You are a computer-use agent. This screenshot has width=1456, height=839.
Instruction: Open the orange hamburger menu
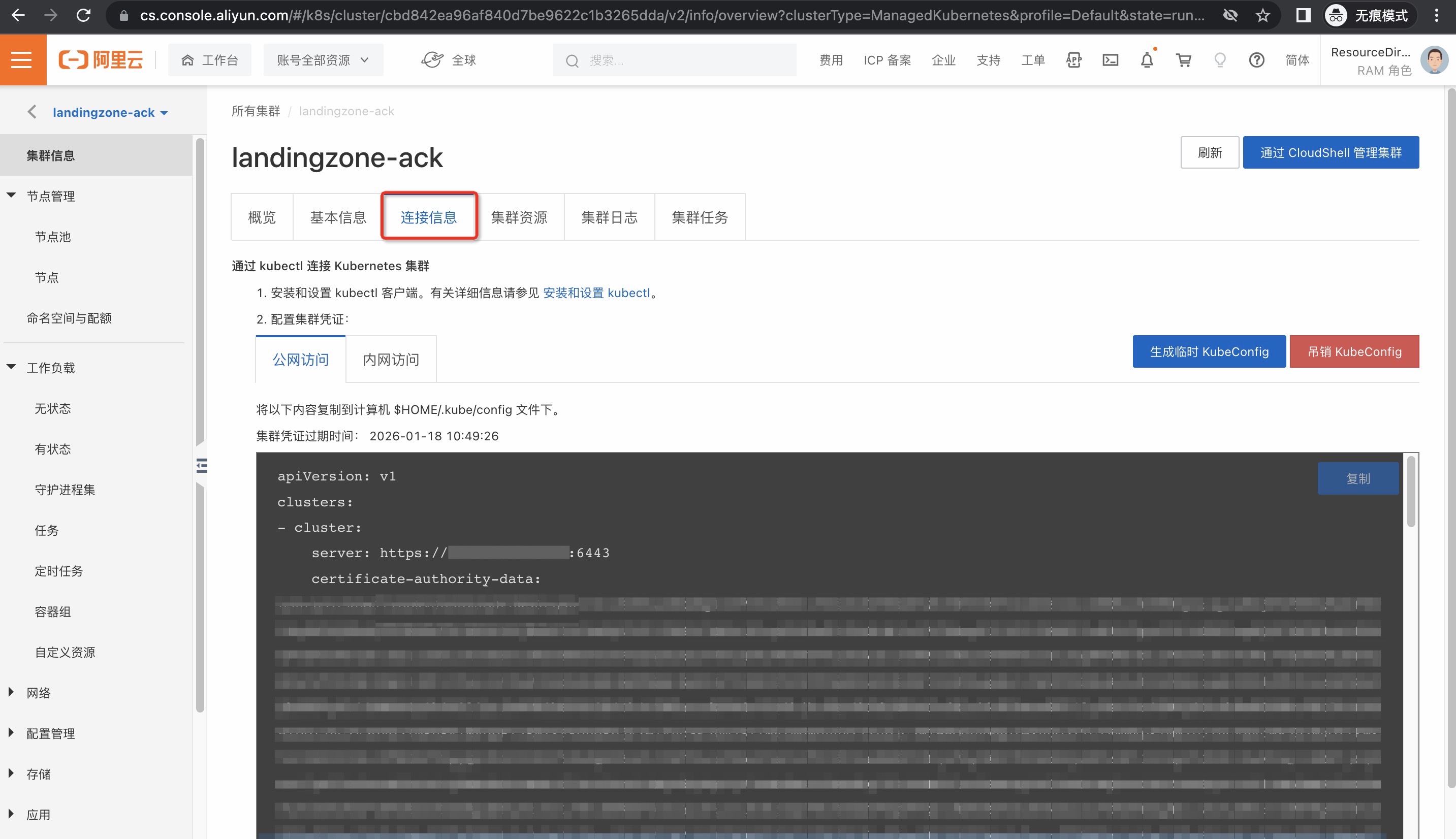pos(22,60)
